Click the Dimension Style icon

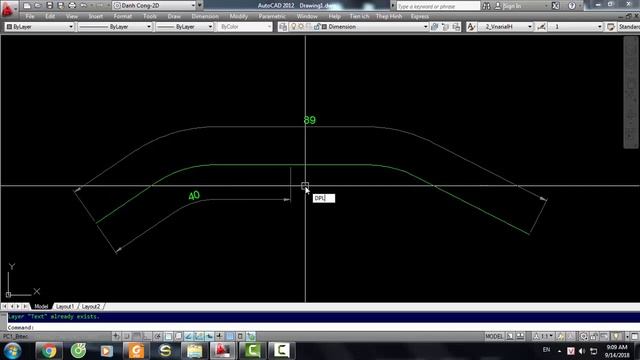pos(541,27)
